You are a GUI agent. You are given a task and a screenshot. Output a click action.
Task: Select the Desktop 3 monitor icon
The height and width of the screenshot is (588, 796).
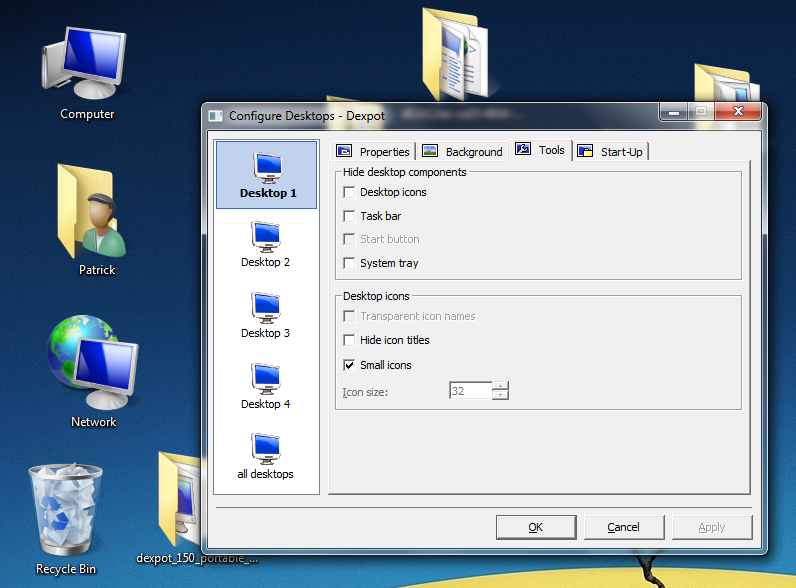pos(266,308)
